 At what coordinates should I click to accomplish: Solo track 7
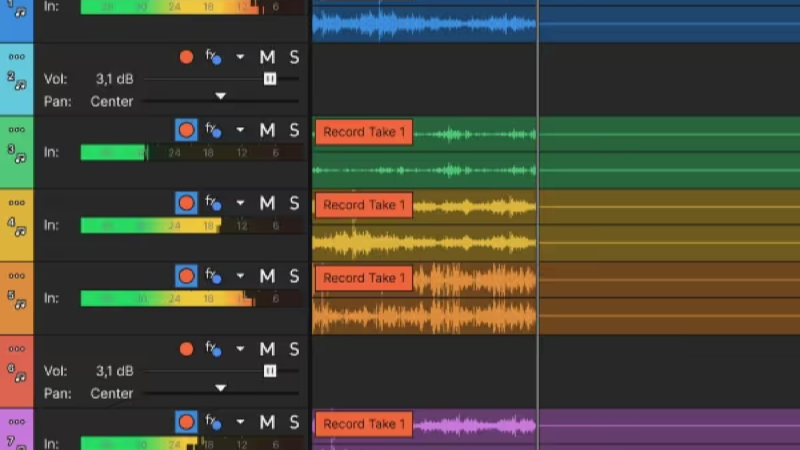coord(294,422)
